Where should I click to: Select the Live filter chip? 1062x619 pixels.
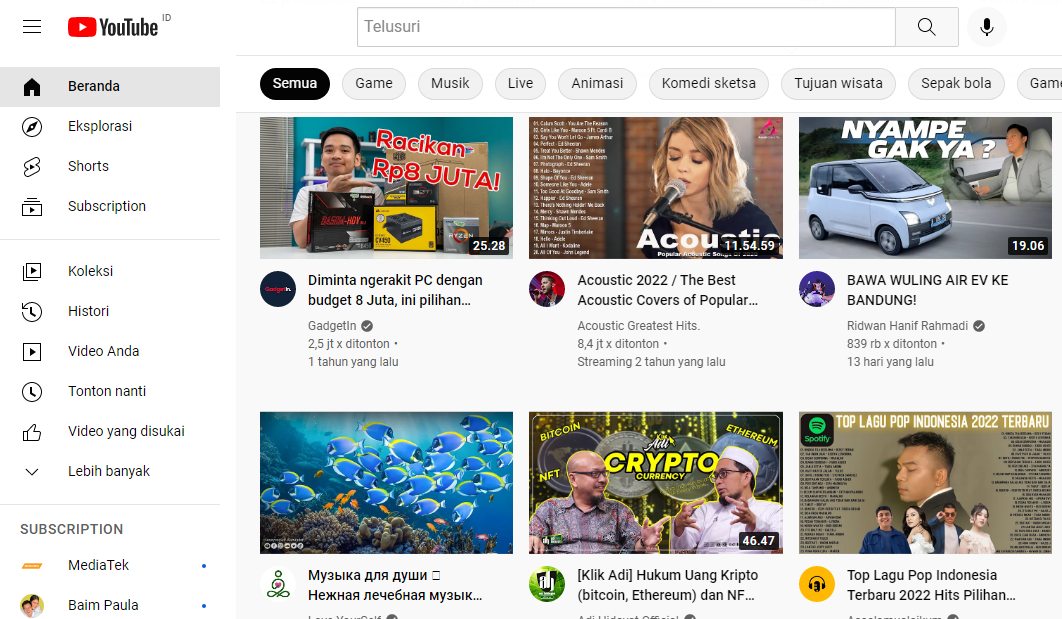pos(520,84)
